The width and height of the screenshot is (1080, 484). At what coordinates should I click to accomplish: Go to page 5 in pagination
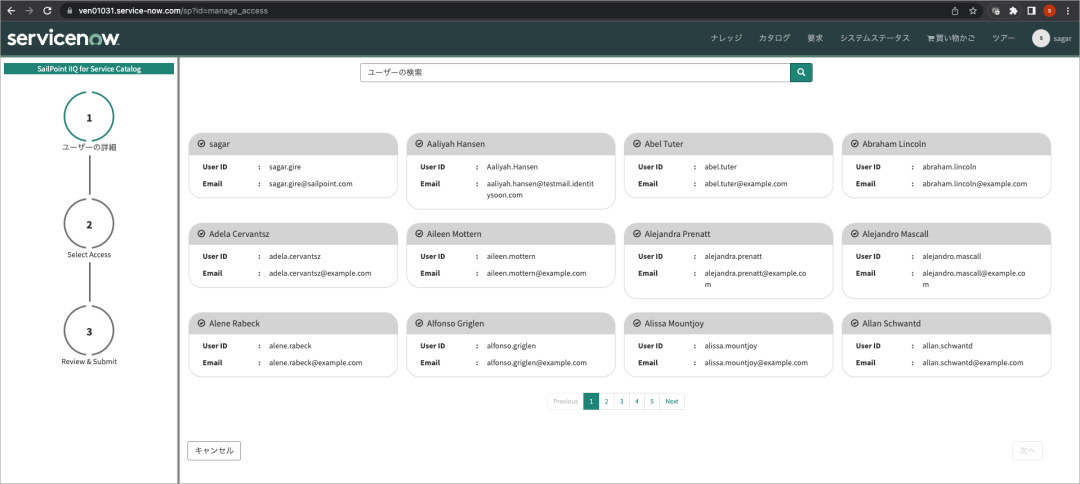coord(652,401)
